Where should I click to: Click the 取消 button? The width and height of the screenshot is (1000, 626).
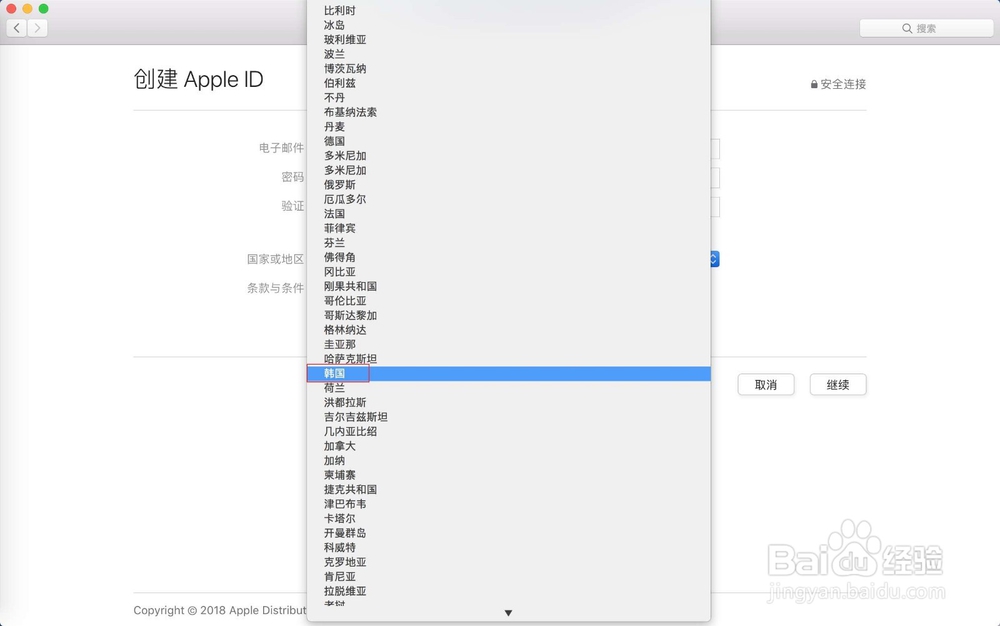pyautogui.click(x=766, y=384)
